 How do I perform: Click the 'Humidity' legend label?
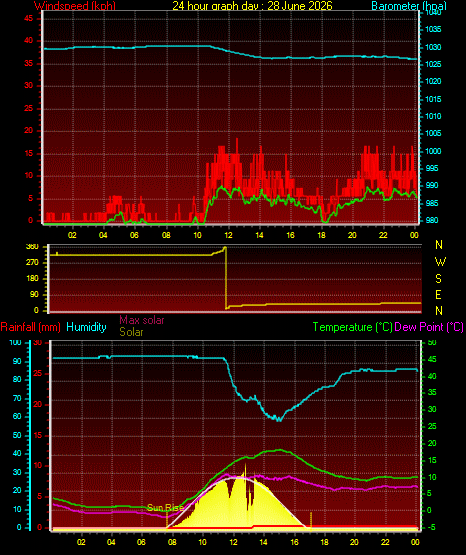(86, 327)
